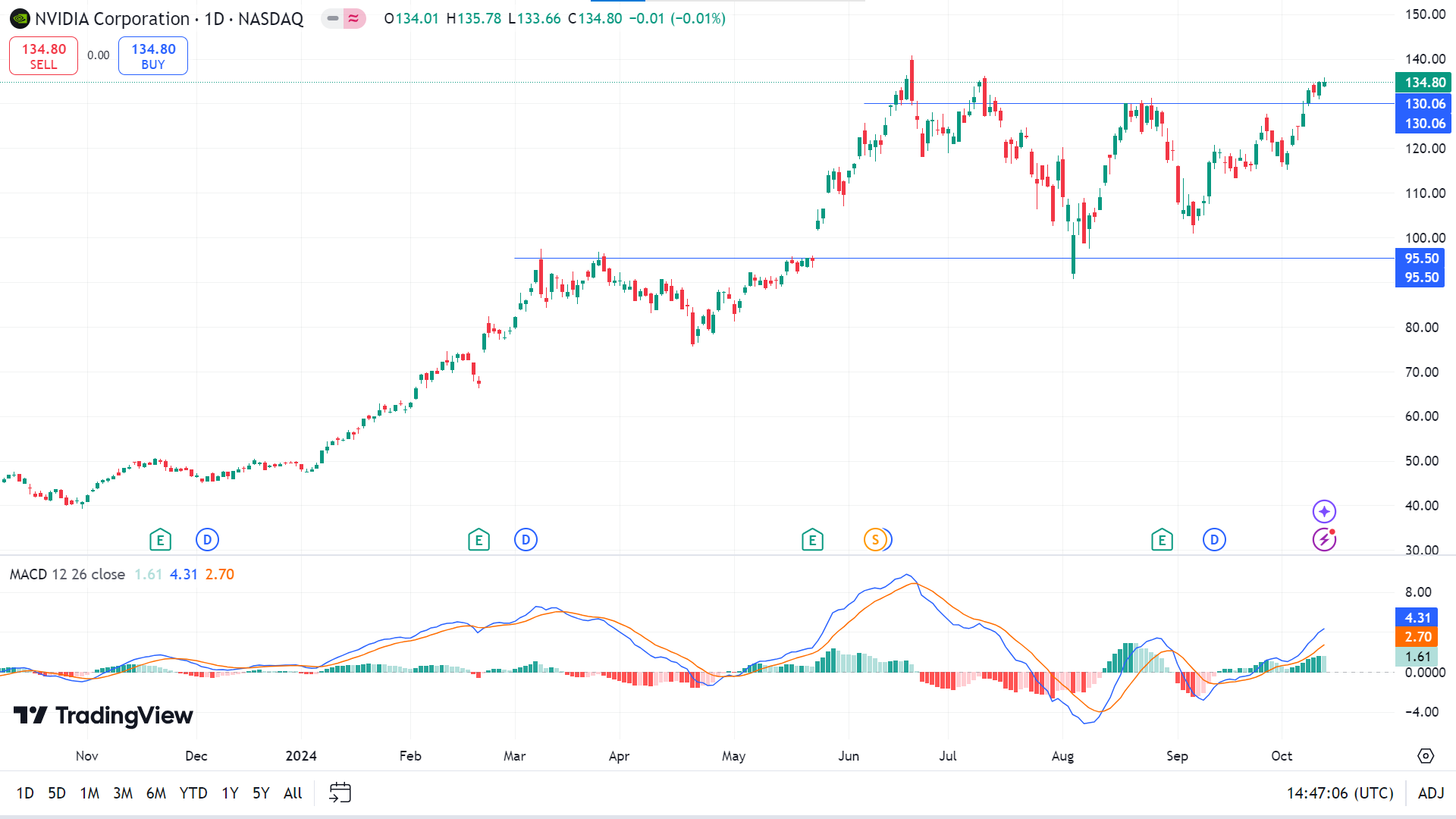The width and height of the screenshot is (1456, 819).
Task: Click the December dividend D marker
Action: point(207,540)
